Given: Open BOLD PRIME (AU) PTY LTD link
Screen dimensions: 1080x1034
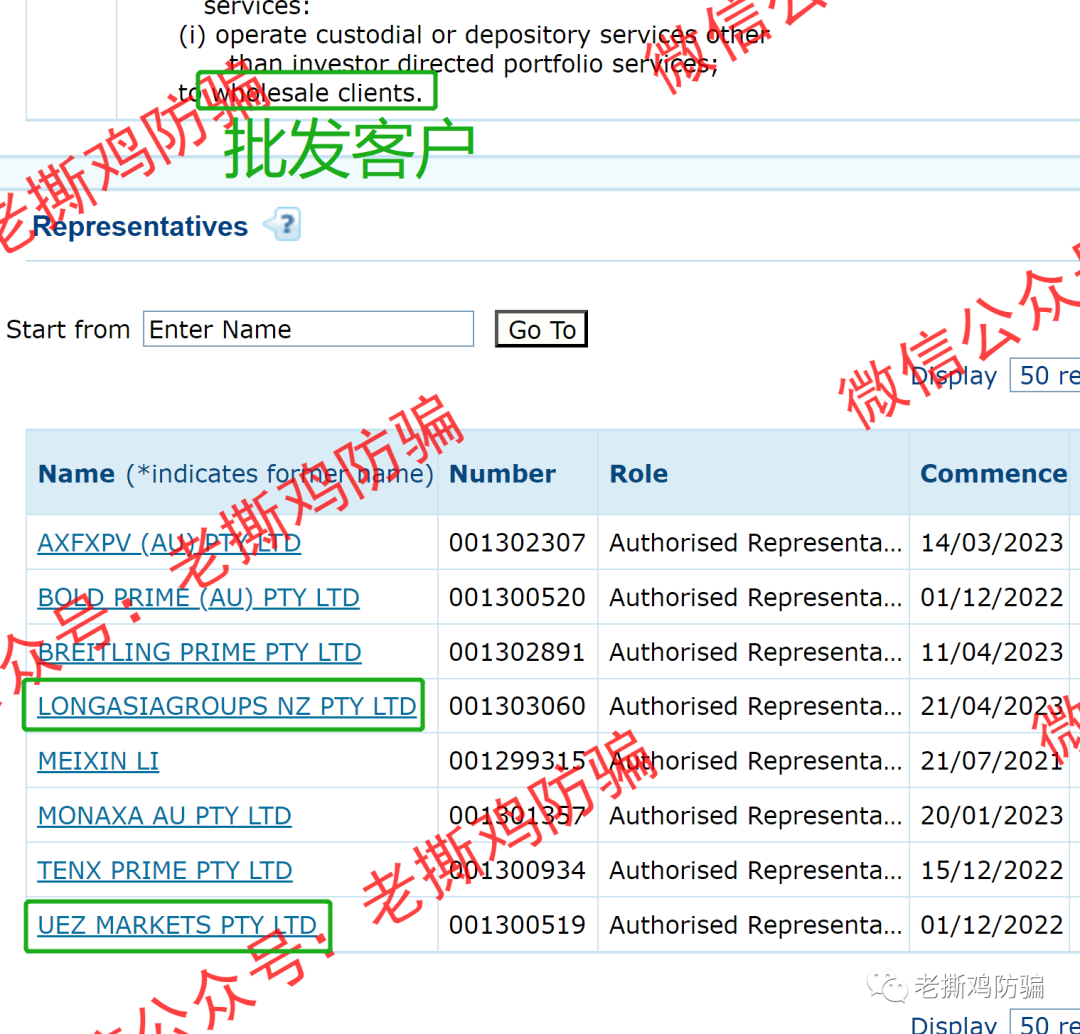Looking at the screenshot, I should tap(198, 597).
